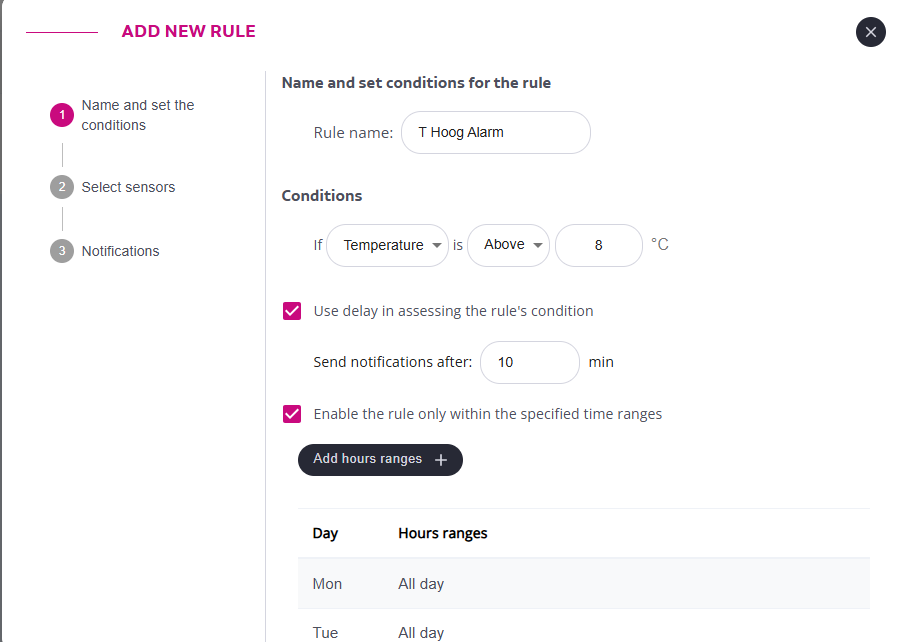
Task: Click the plus icon on Add hours ranges
Action: 441,460
